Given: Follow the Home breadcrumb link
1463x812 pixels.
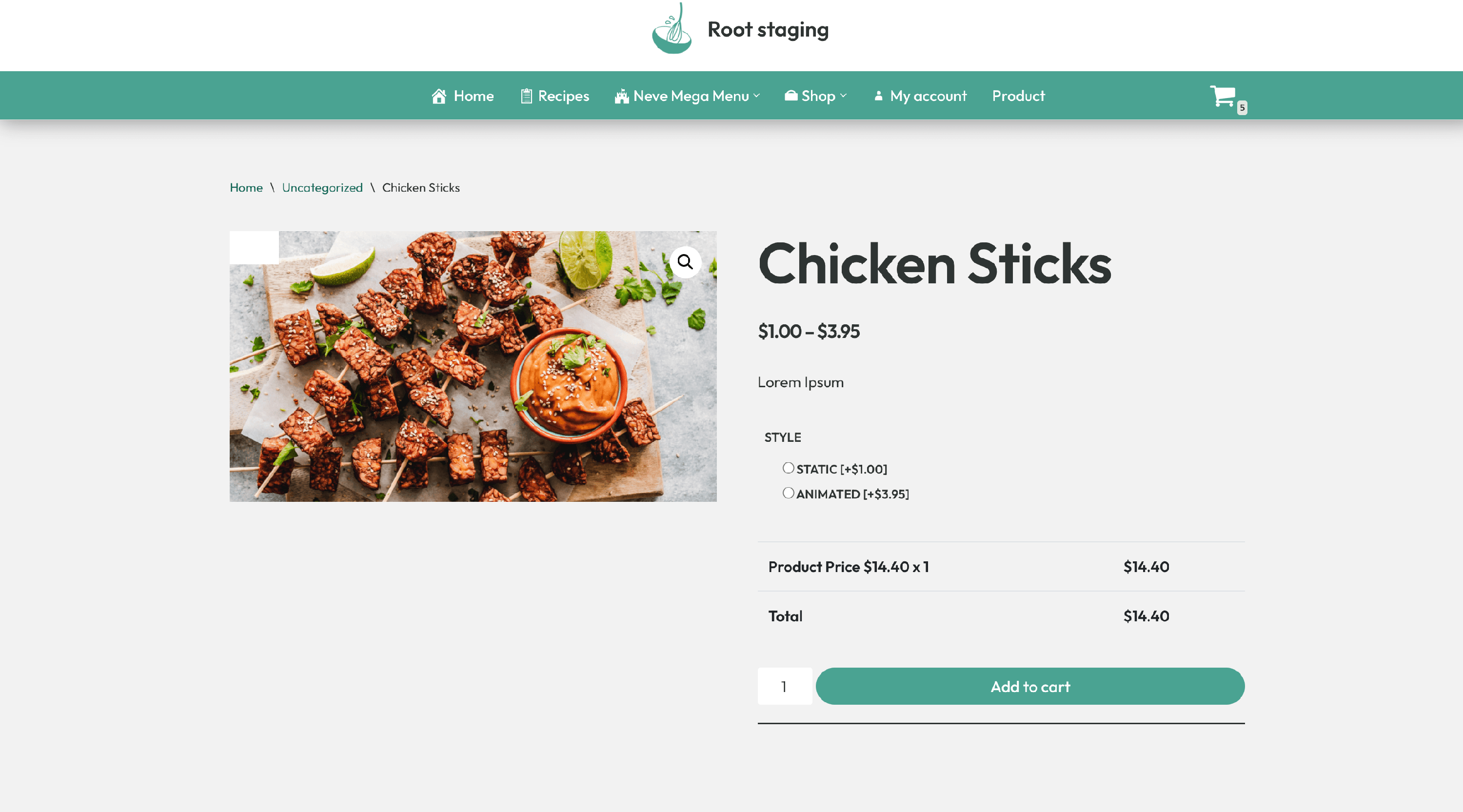Looking at the screenshot, I should (246, 187).
